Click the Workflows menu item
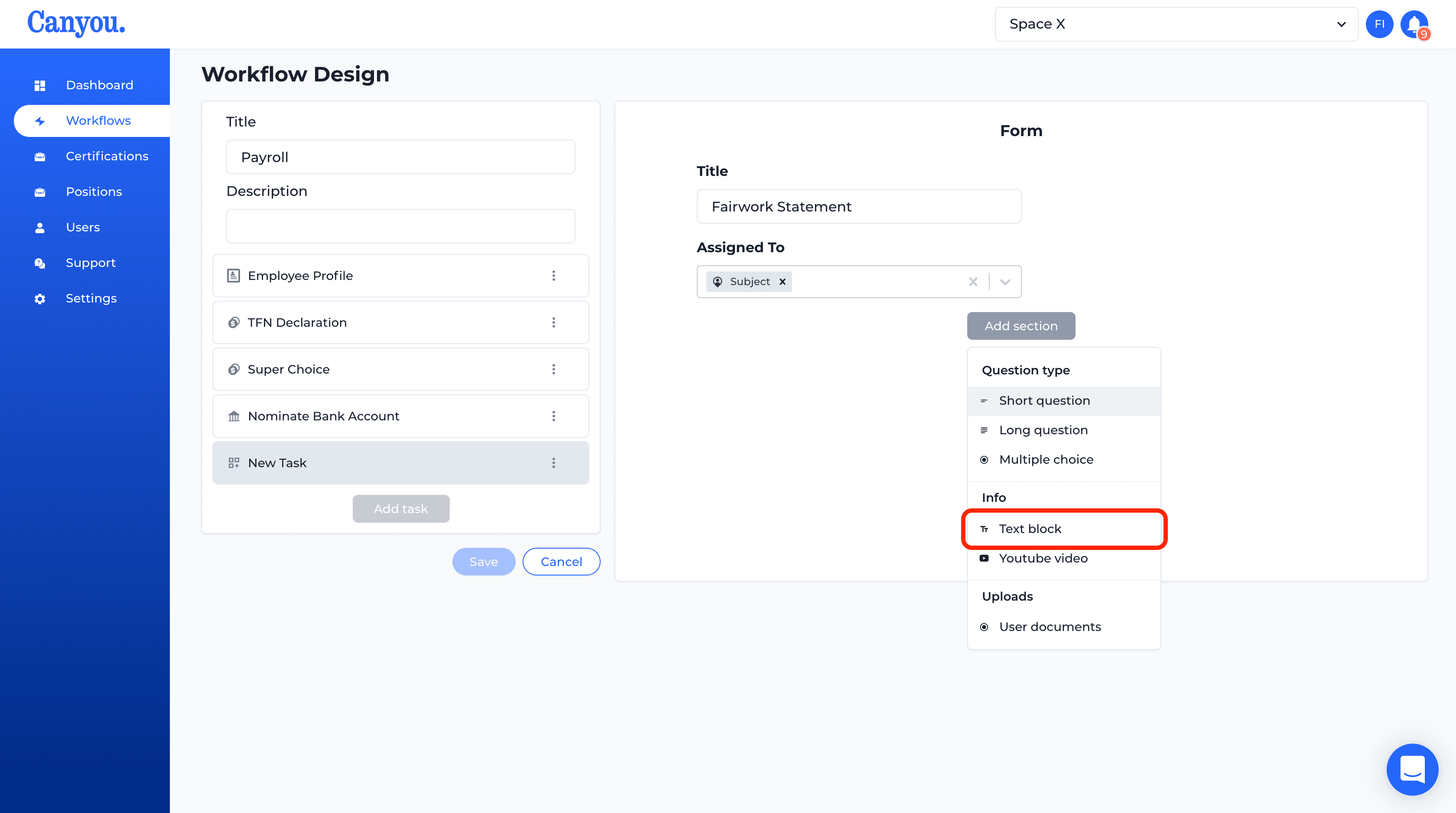Image resolution: width=1456 pixels, height=813 pixels. click(98, 120)
